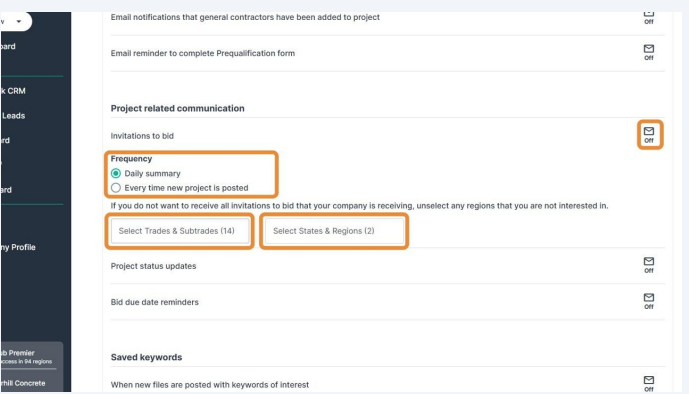Toggle email for Prequalification form reminder
Viewport: 689px width, 394px height.
[x=649, y=52]
